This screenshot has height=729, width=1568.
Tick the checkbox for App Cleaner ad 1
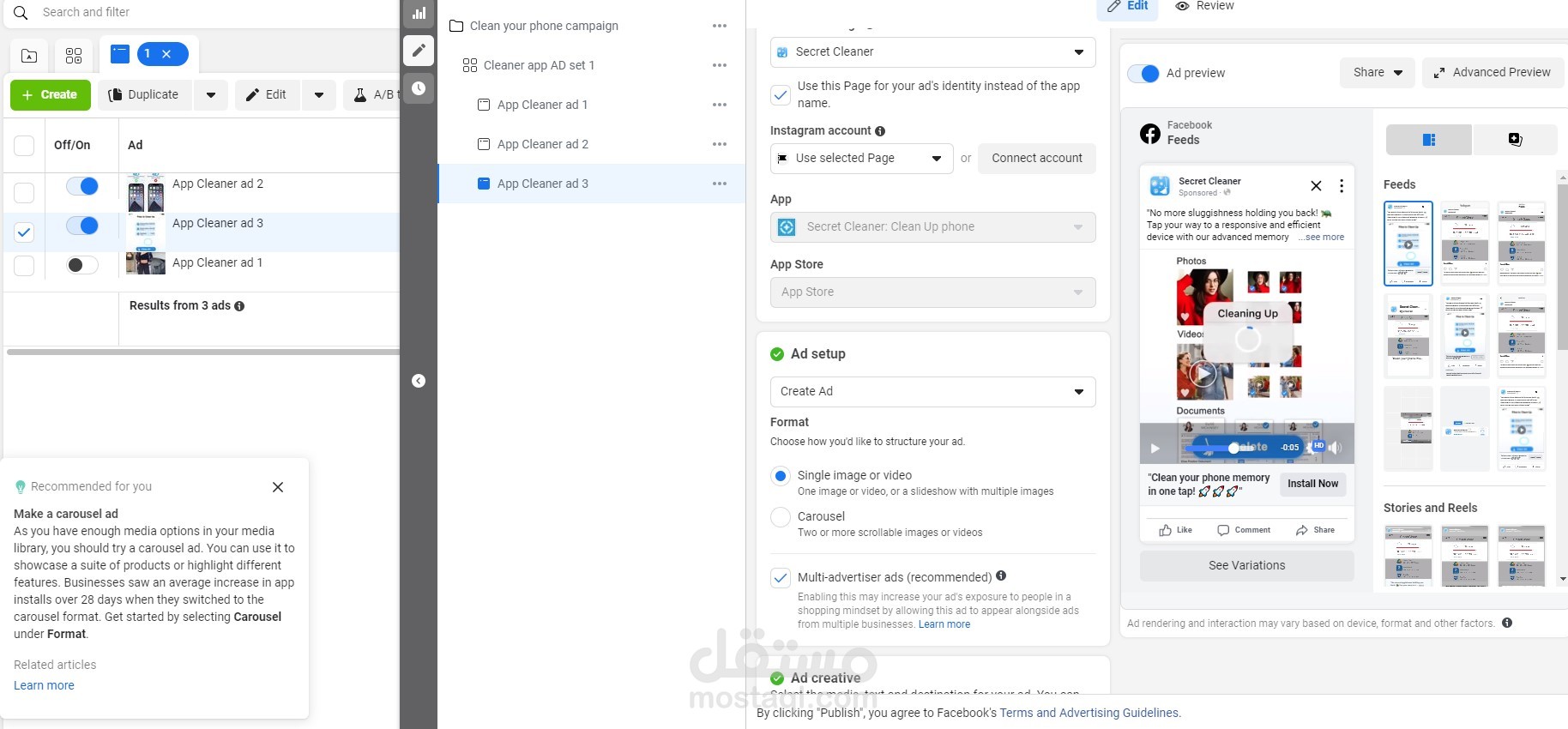coord(24,265)
